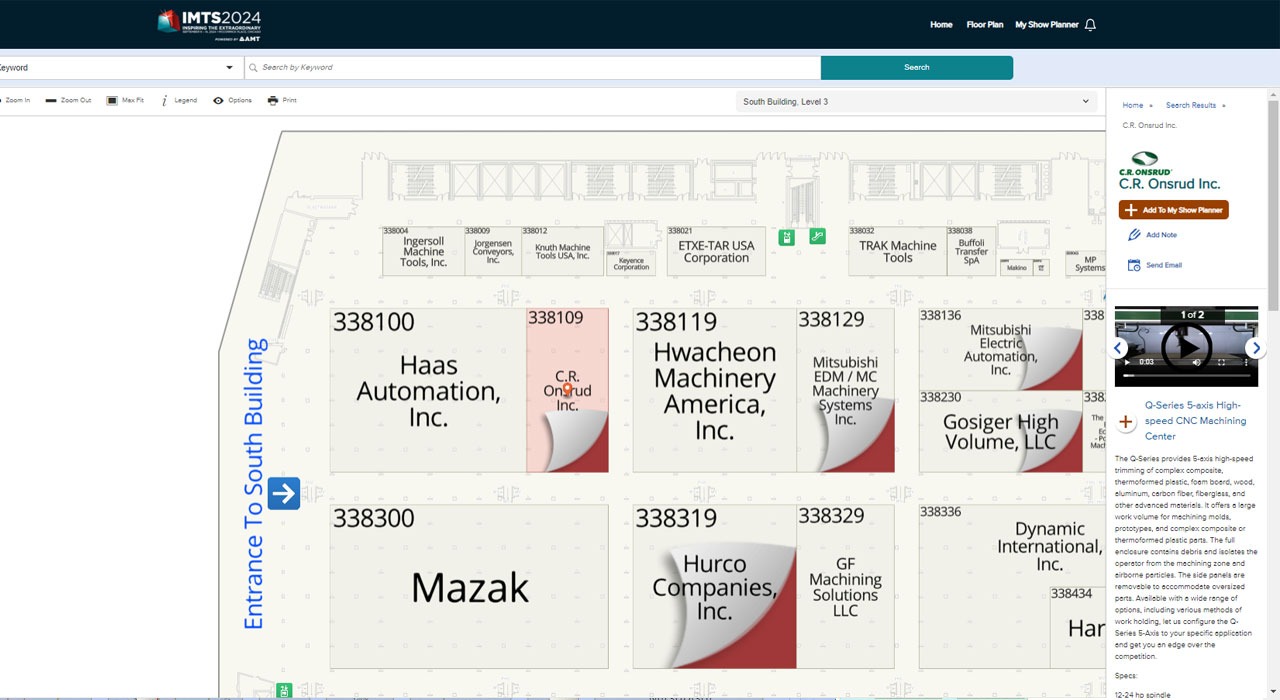Viewport: 1280px width, 700px height.
Task: Select Ingersoll Machine Tools booth 338004
Action: pyautogui.click(x=424, y=251)
